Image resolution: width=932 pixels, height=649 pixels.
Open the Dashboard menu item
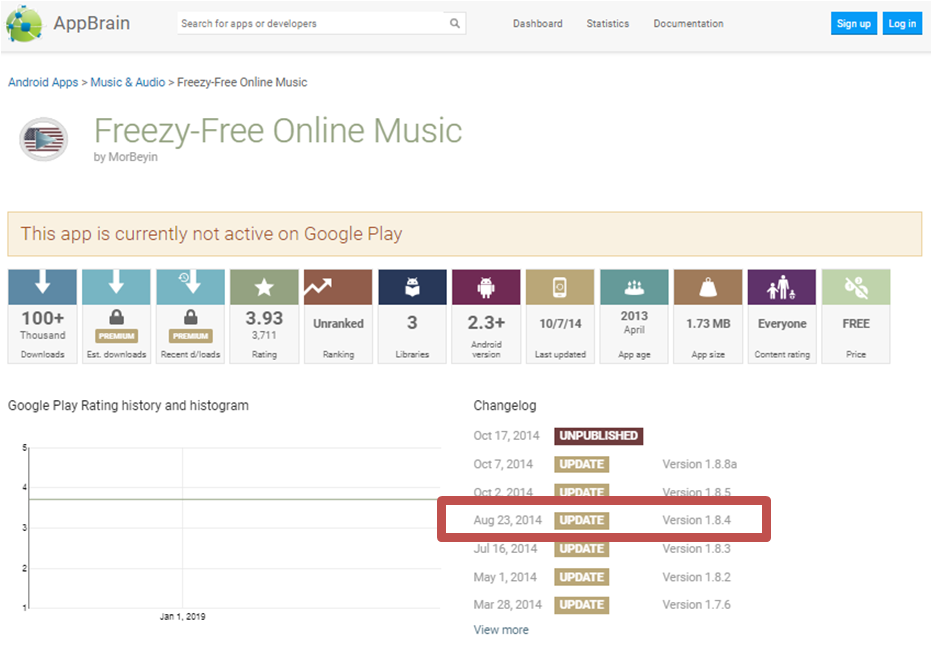538,24
